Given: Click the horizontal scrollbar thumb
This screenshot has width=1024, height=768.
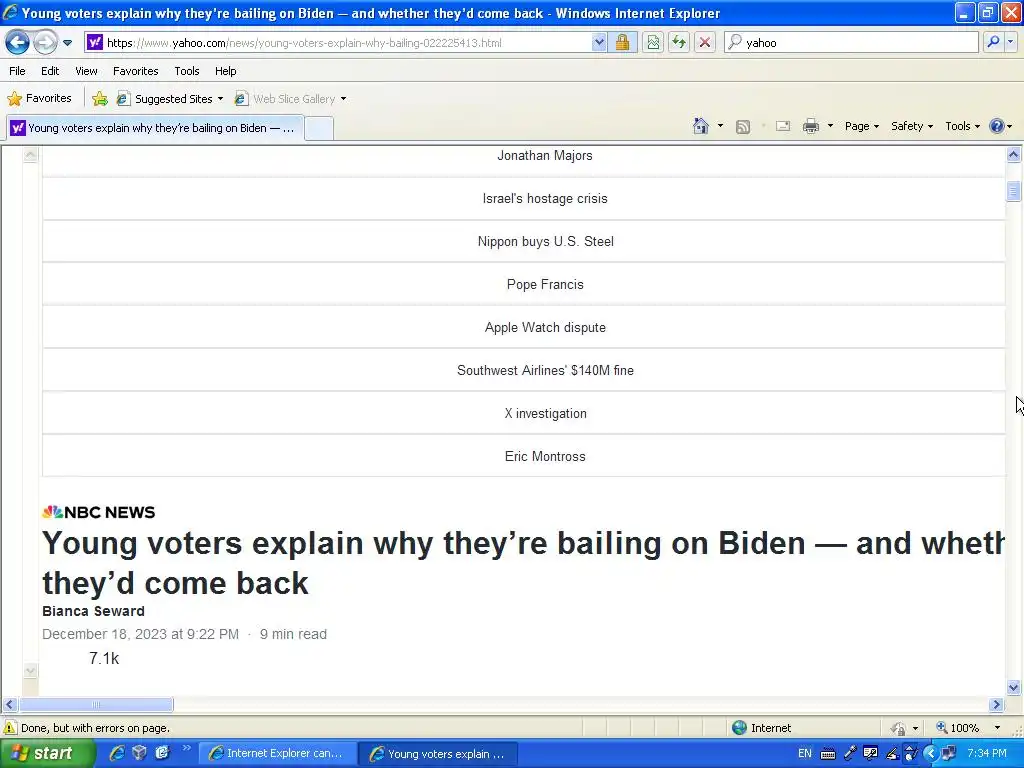Looking at the screenshot, I should (x=96, y=705).
